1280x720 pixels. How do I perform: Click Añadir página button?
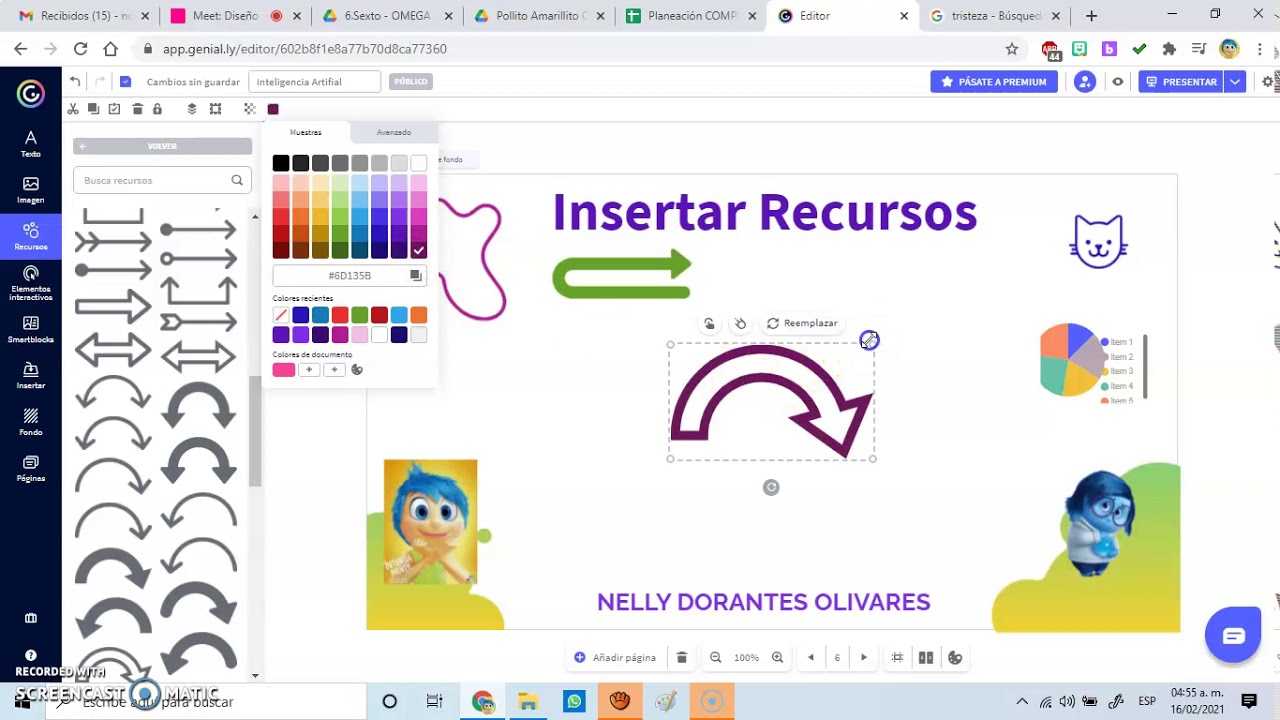[615, 657]
